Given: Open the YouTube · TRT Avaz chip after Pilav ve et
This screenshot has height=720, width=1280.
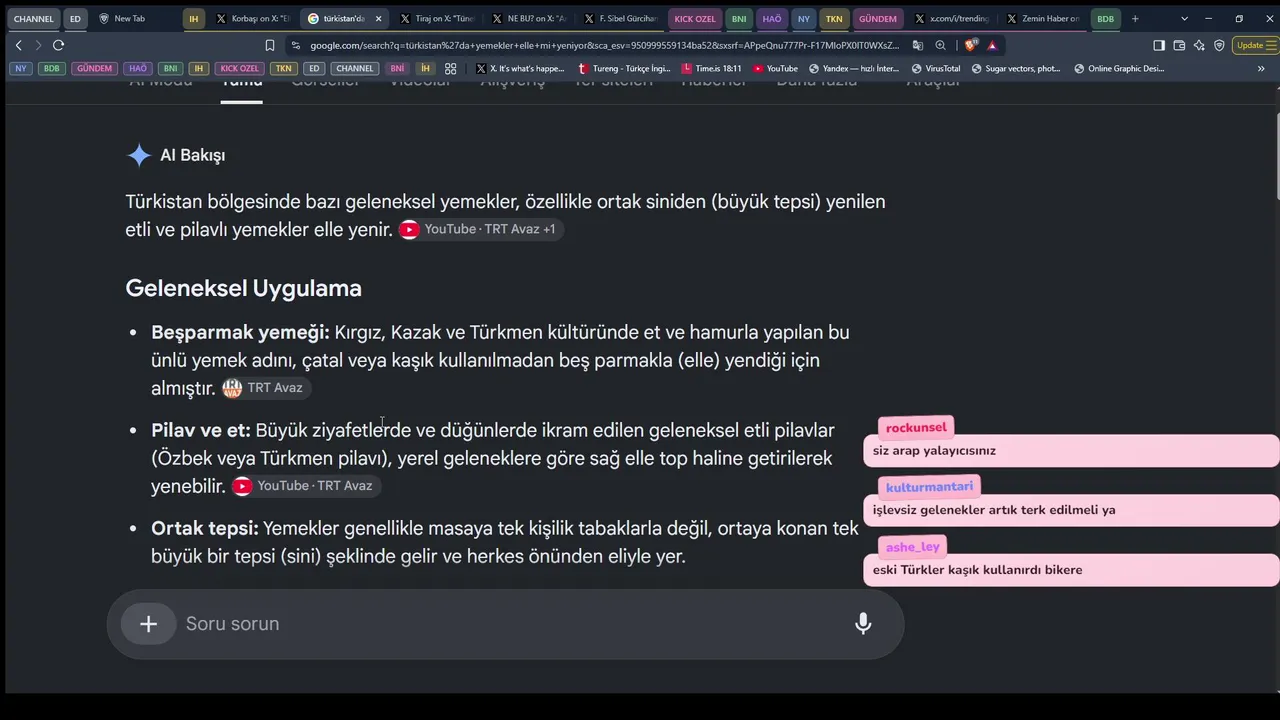Looking at the screenshot, I should [305, 486].
